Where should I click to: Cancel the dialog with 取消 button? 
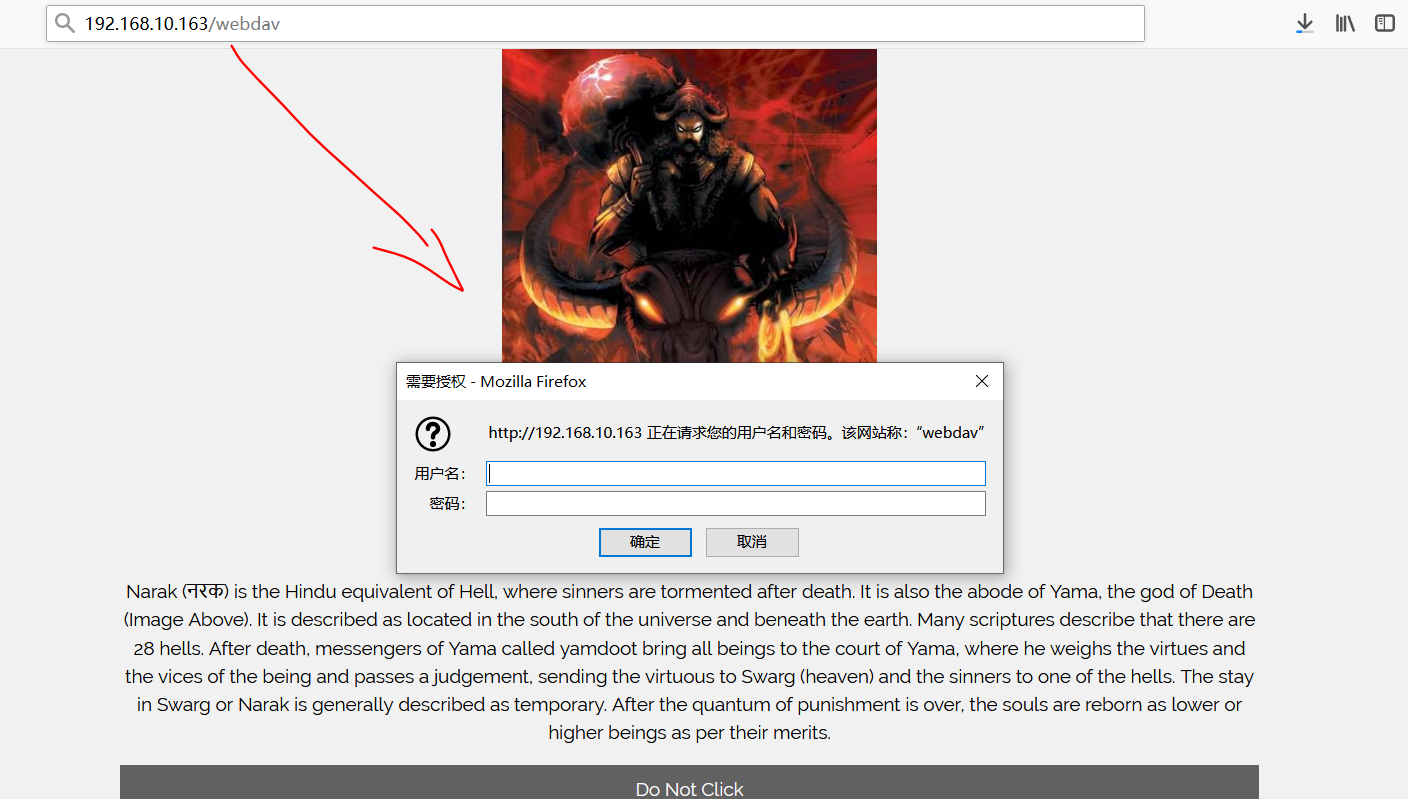tap(752, 542)
